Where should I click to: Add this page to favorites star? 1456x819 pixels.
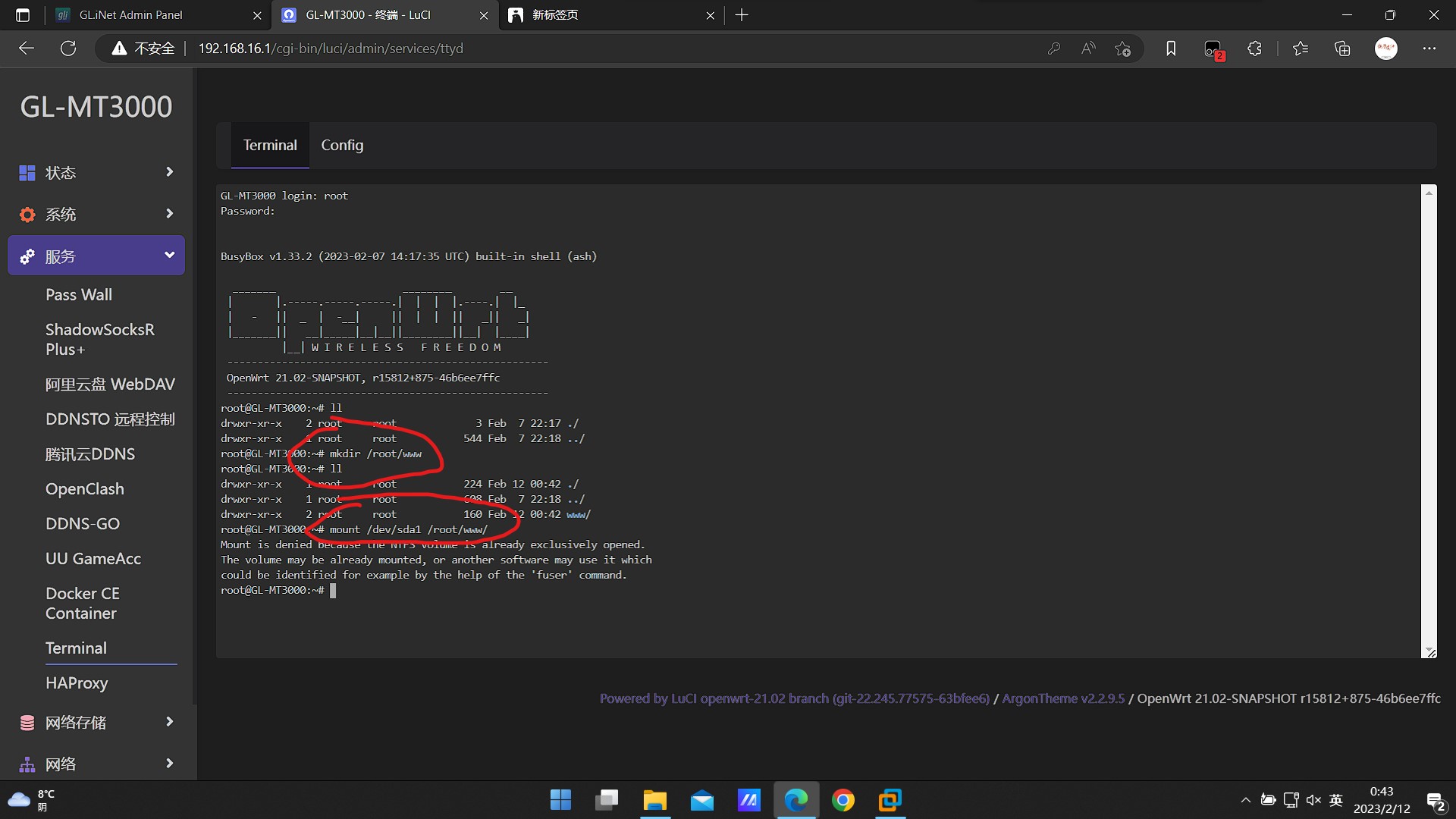1122,49
